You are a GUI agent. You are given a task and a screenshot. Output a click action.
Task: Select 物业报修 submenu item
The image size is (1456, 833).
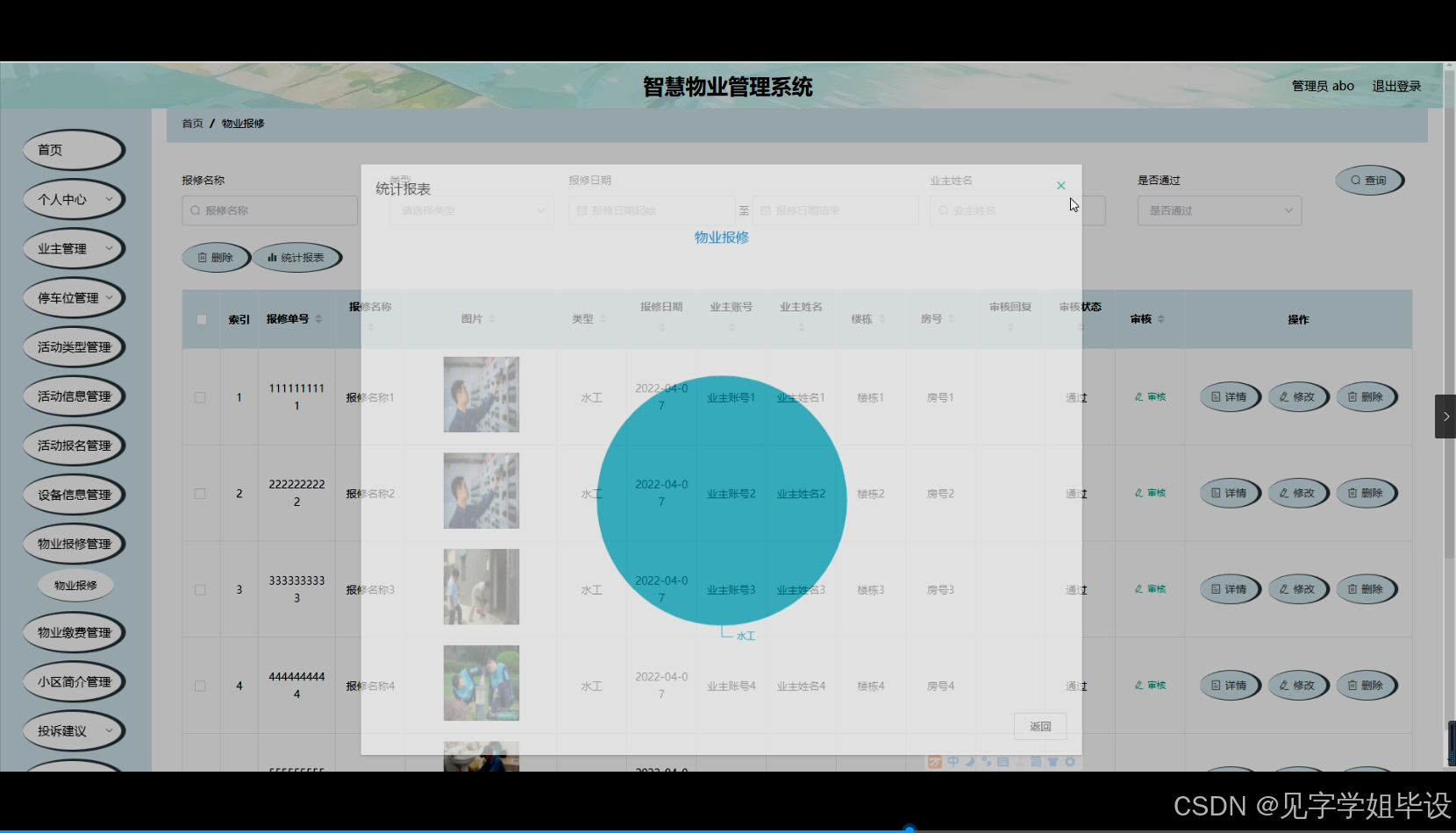[x=75, y=585]
